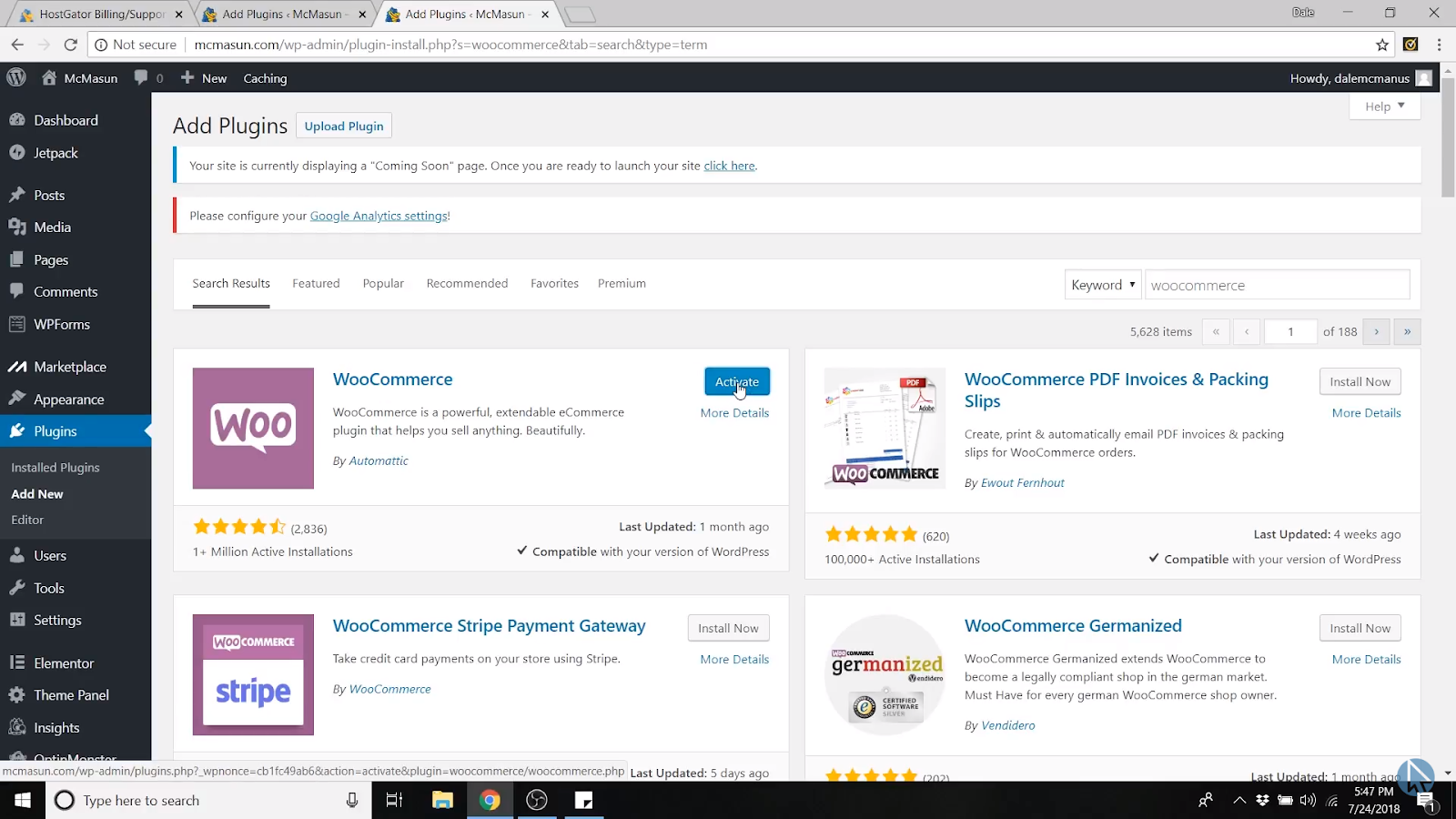Click the McMasun site name home link

click(x=80, y=78)
